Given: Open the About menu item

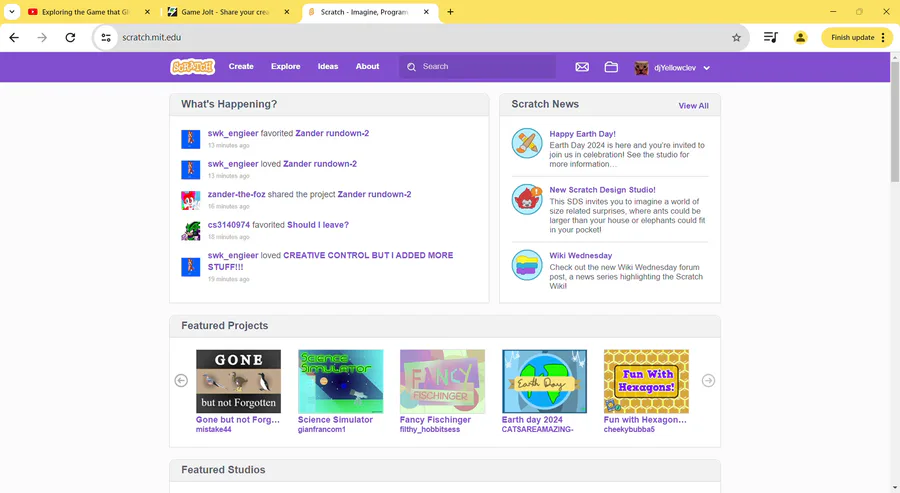Looking at the screenshot, I should [367, 67].
